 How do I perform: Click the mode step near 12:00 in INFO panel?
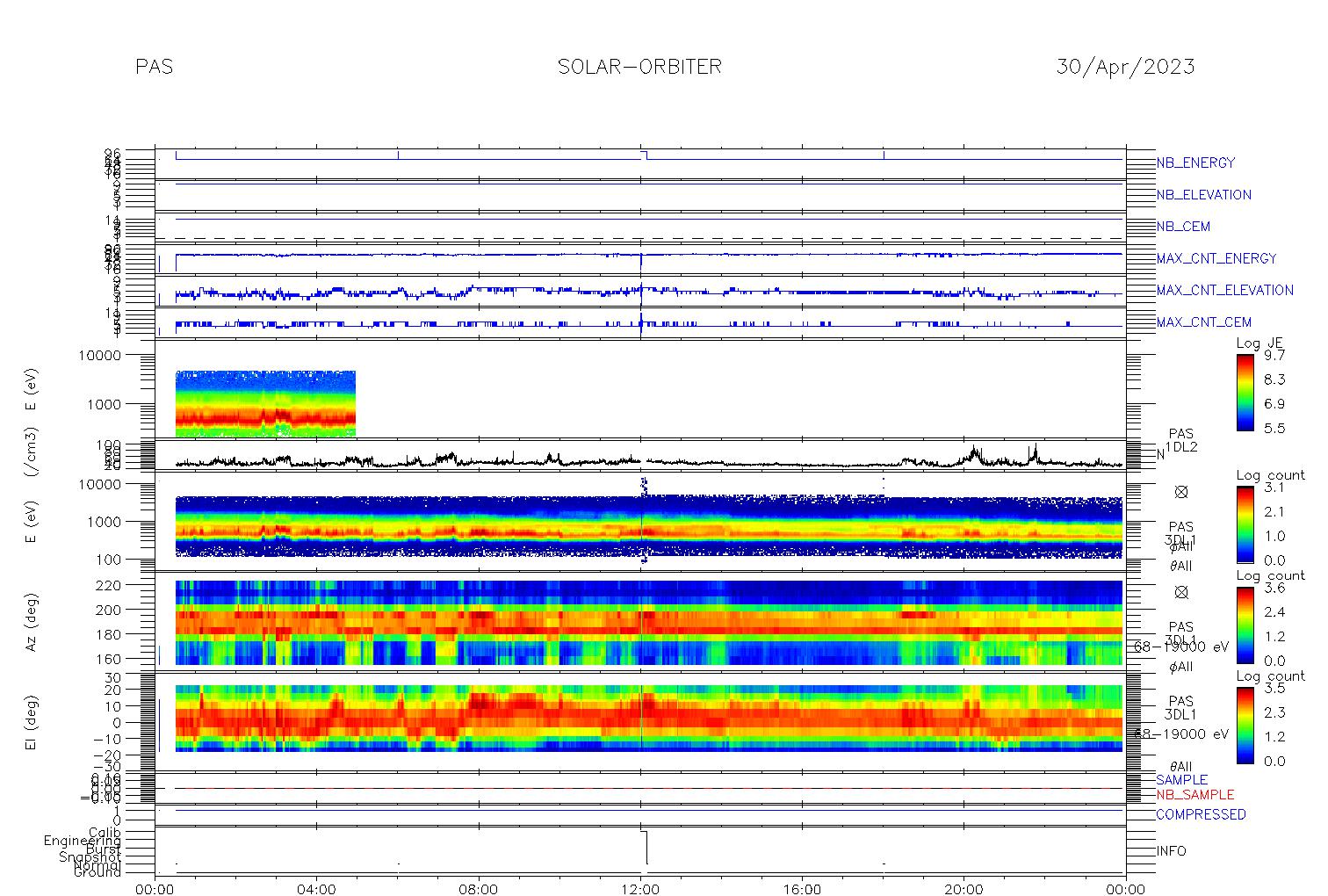pyautogui.click(x=645, y=848)
